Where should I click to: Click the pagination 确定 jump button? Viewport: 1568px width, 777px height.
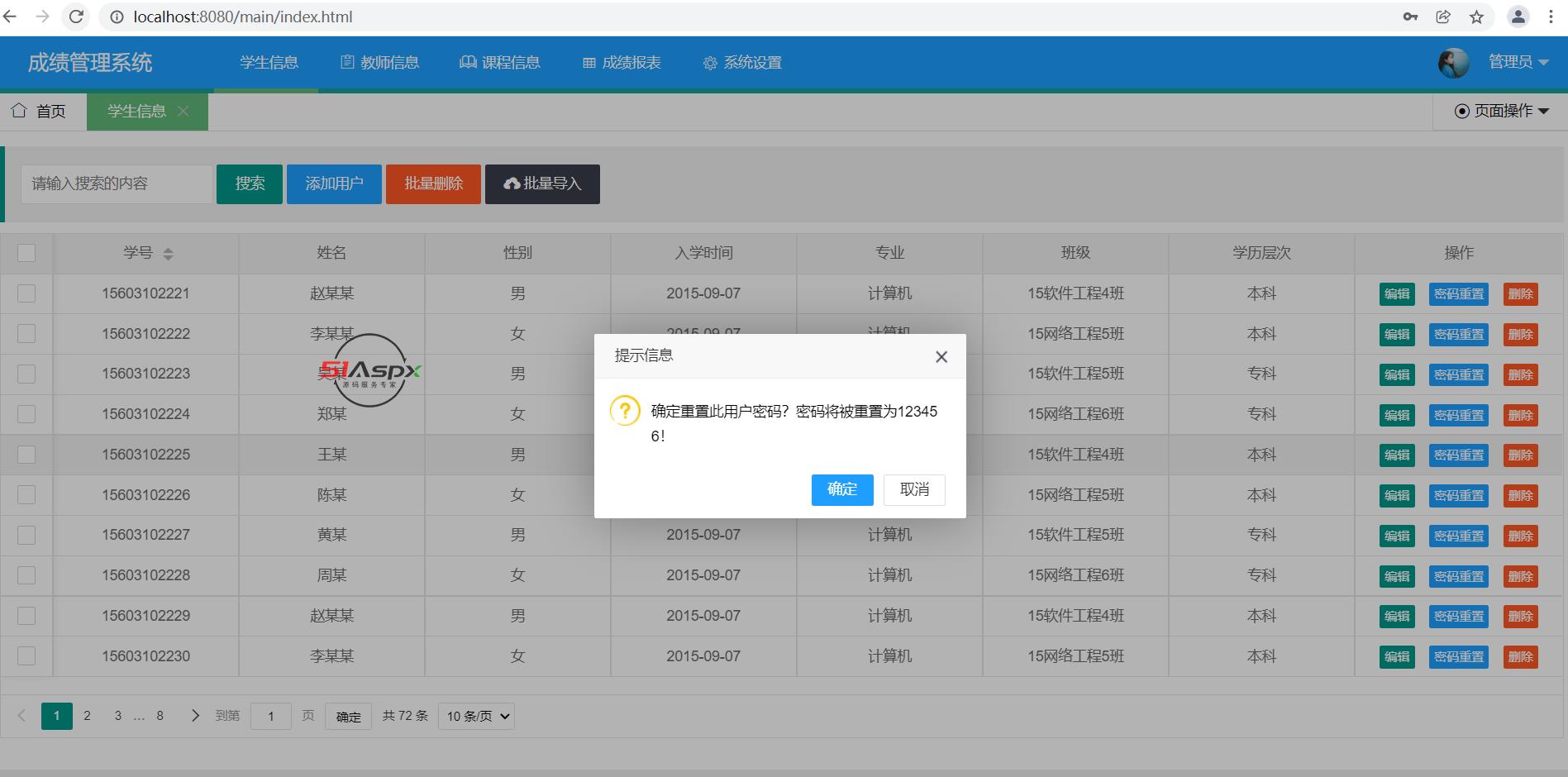349,717
